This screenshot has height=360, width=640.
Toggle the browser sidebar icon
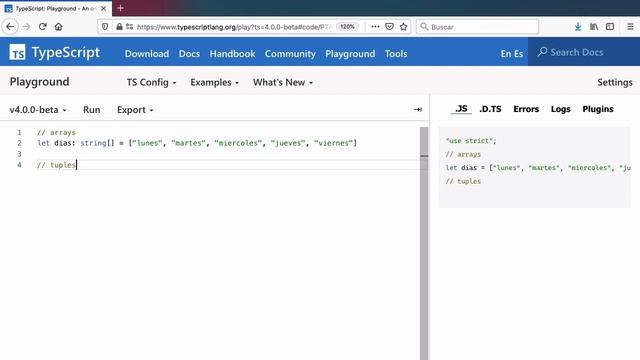pos(610,27)
